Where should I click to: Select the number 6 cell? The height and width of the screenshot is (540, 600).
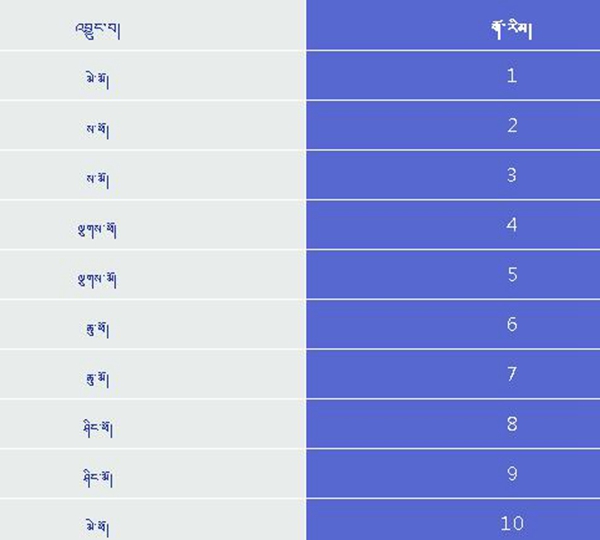[453, 324]
